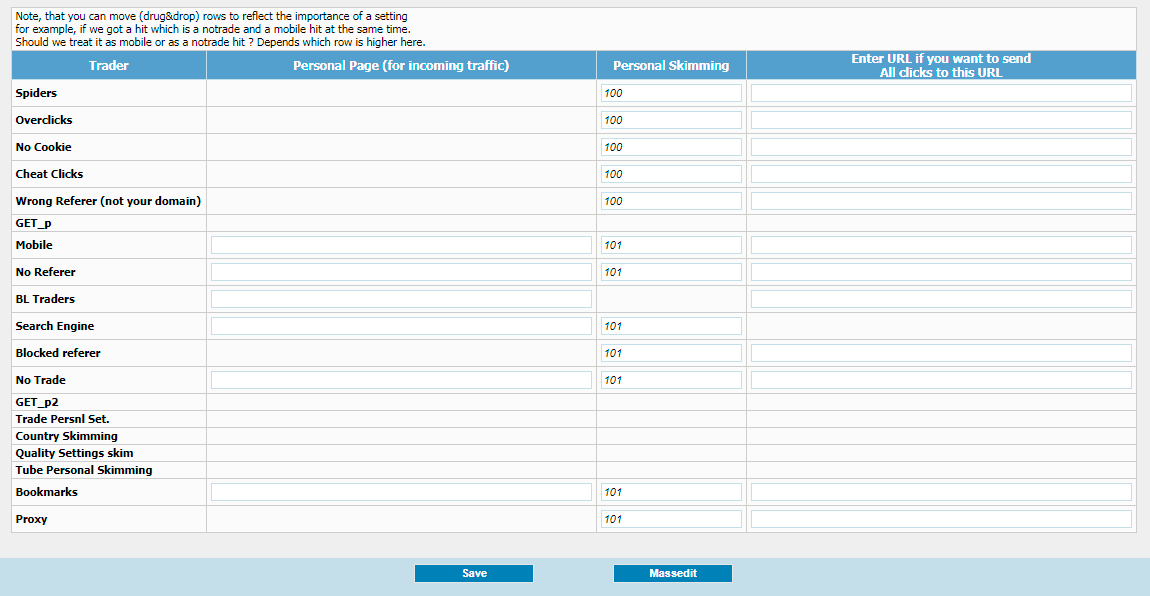This screenshot has width=1150, height=596.
Task: Select No Trade Personal Page field
Action: pyautogui.click(x=401, y=380)
